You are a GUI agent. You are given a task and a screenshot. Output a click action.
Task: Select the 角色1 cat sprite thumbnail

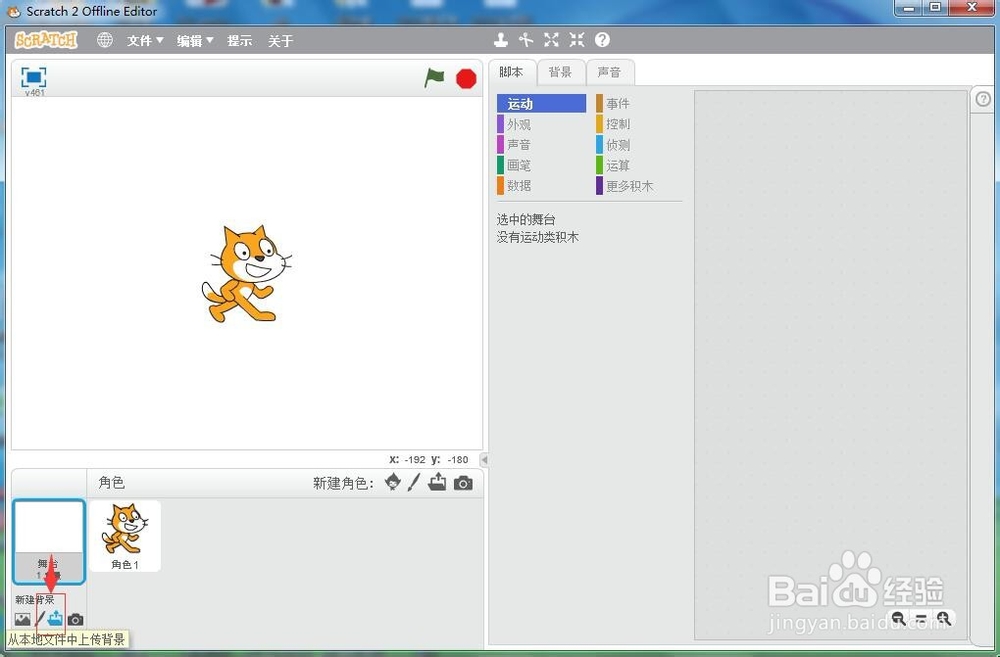click(x=125, y=536)
